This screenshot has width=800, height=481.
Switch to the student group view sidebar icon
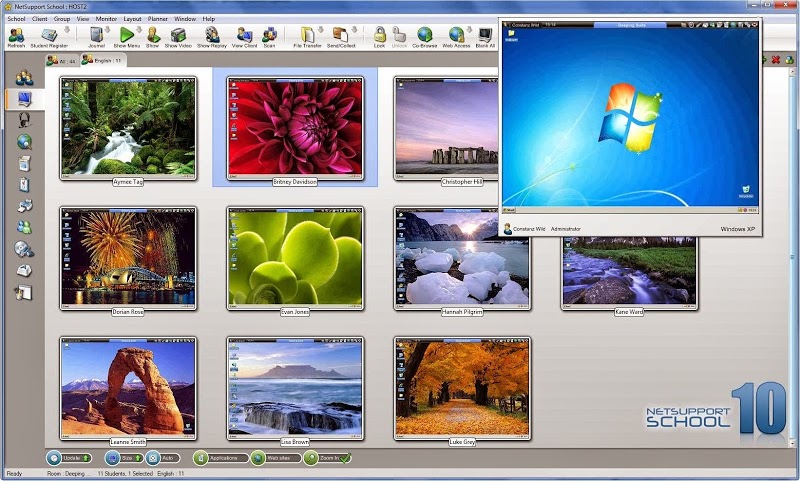coord(24,78)
